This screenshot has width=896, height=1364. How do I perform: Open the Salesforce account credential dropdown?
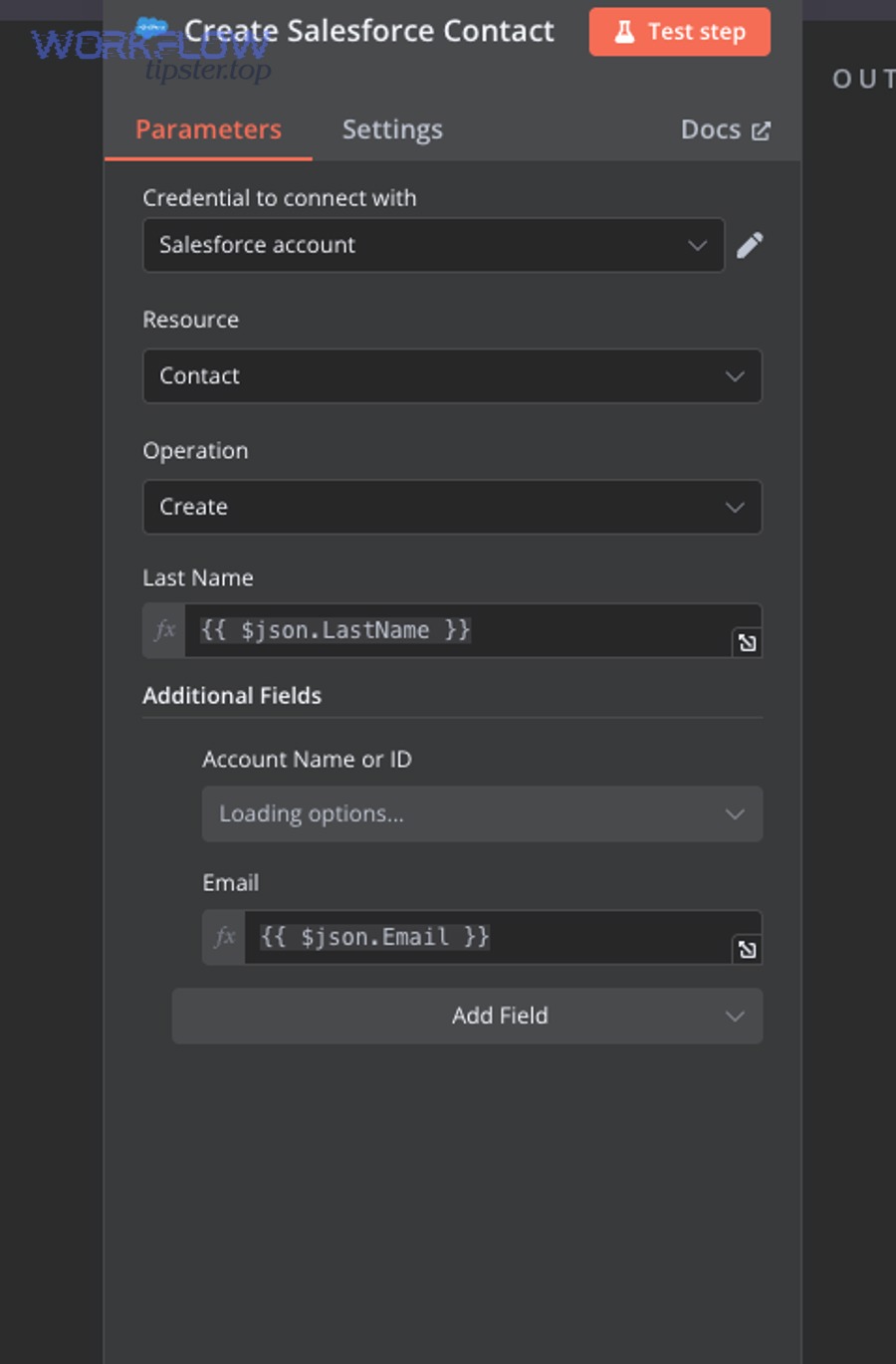pyautogui.click(x=433, y=245)
